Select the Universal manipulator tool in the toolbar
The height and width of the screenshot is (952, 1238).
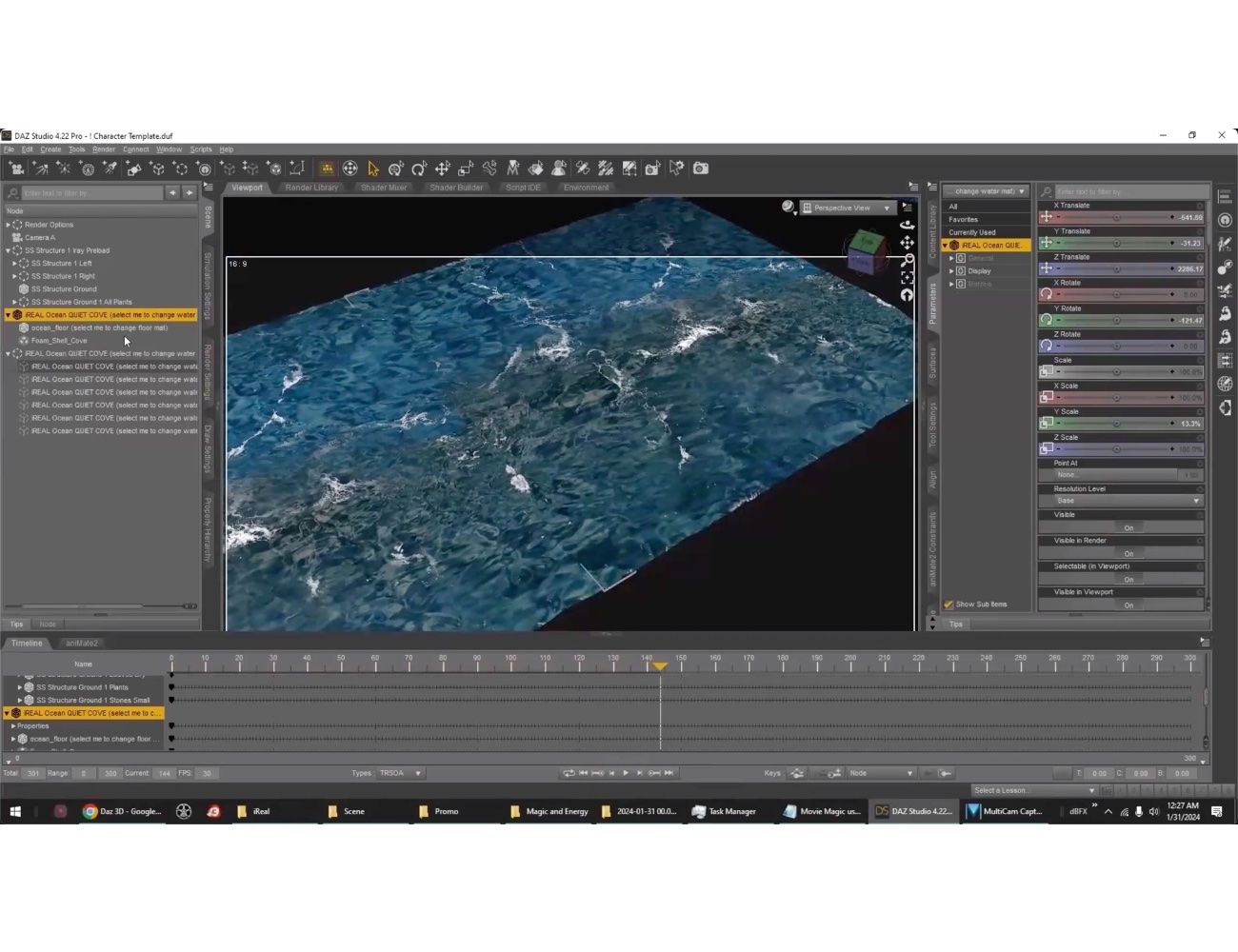point(396,169)
